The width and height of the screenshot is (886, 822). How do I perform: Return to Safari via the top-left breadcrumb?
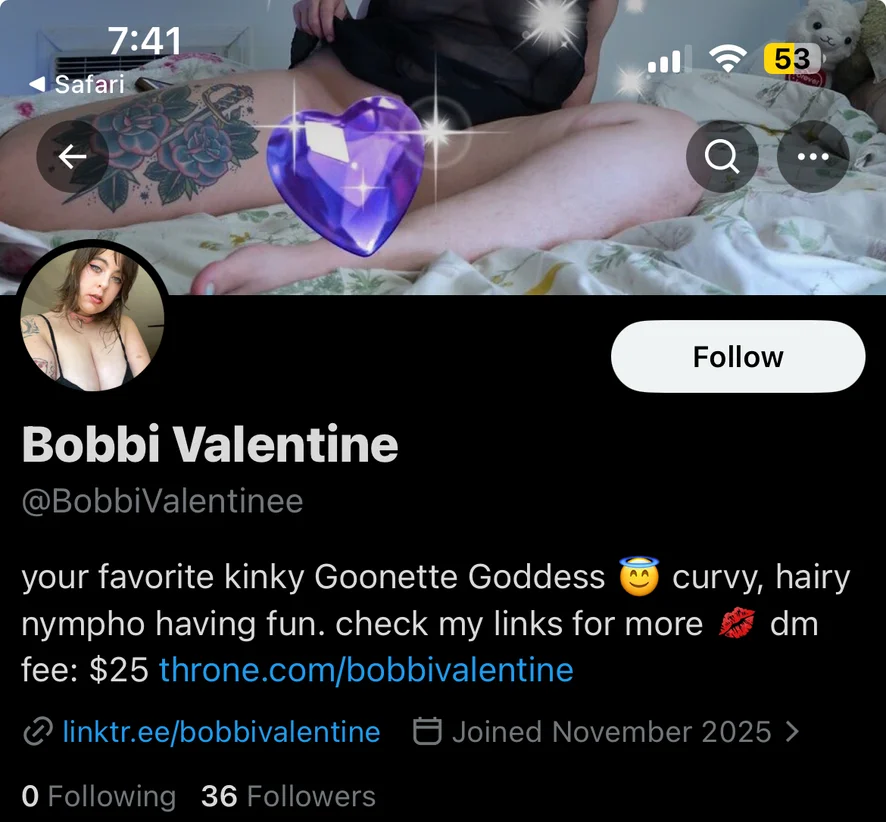click(76, 84)
